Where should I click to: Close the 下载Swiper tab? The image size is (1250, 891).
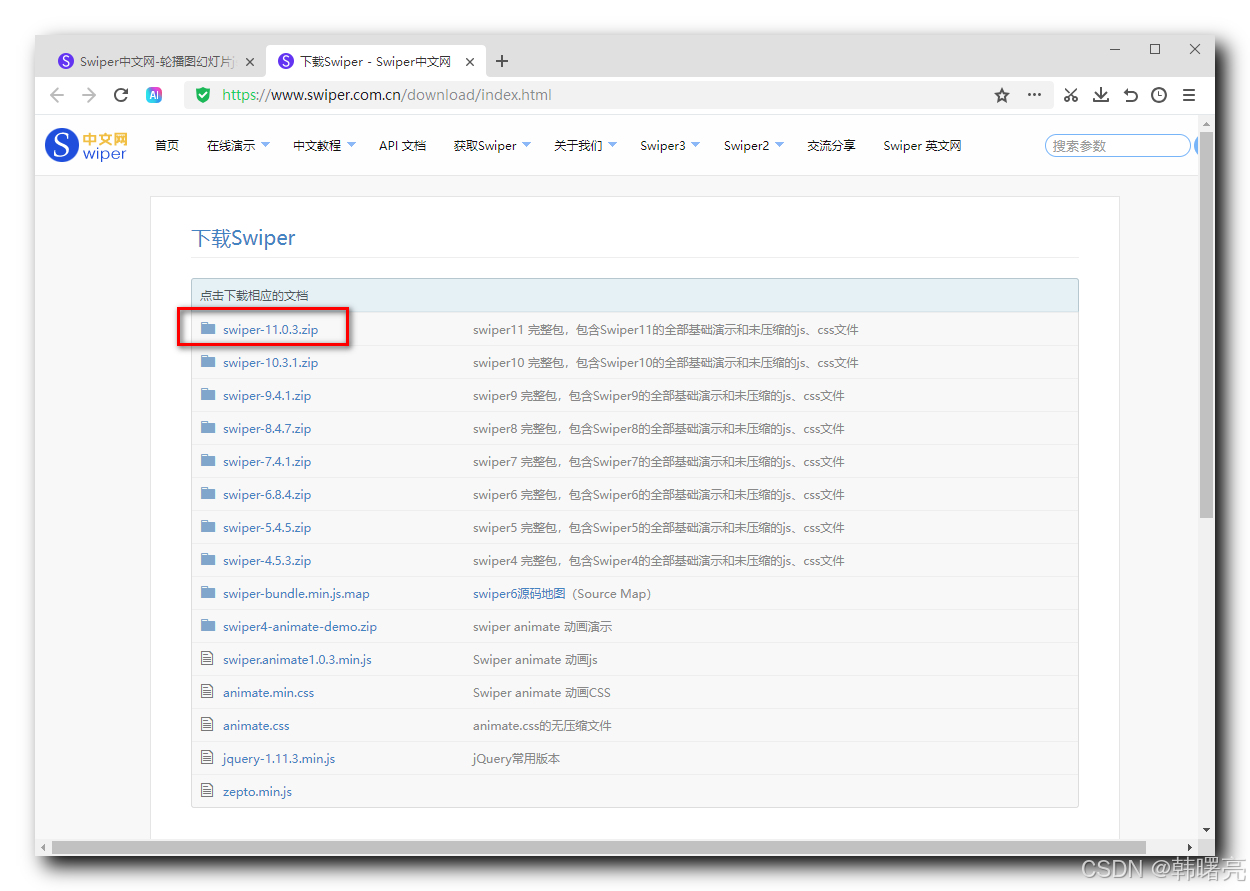[471, 62]
